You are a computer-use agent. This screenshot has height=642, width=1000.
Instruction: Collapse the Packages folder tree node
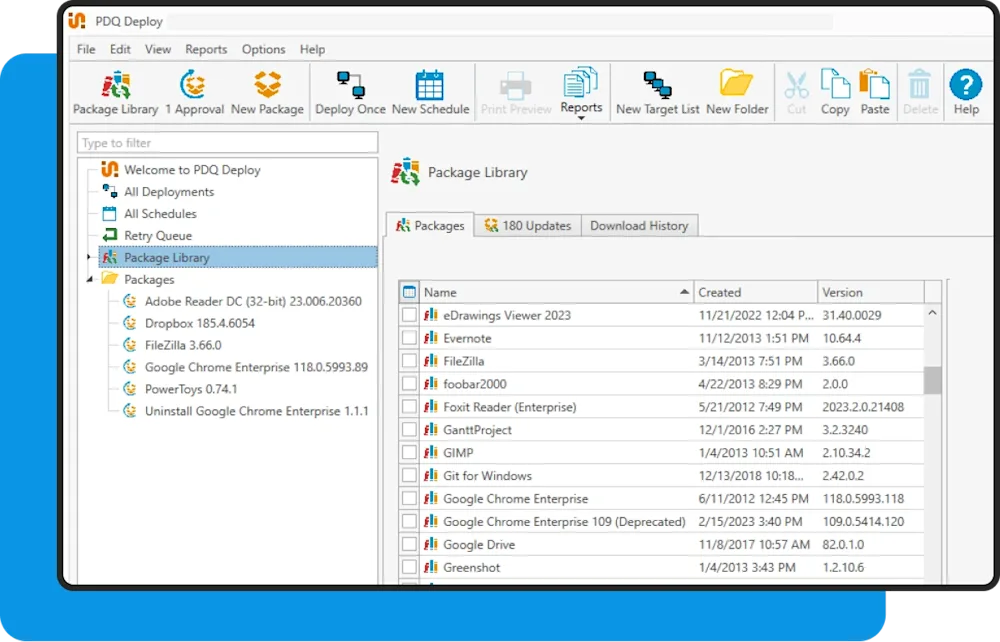[x=89, y=279]
